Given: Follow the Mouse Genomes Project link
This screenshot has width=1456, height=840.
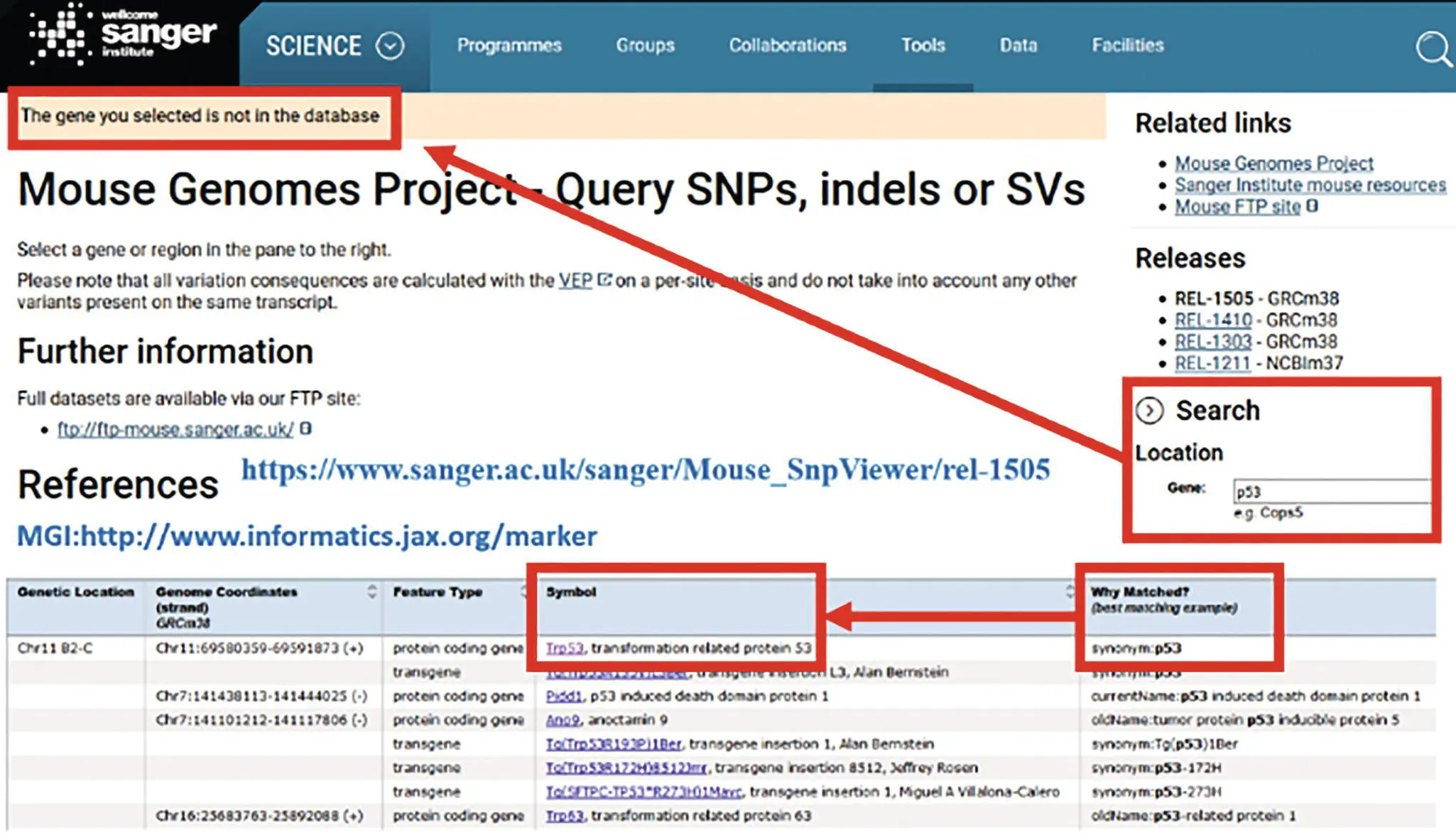Looking at the screenshot, I should 1273,163.
